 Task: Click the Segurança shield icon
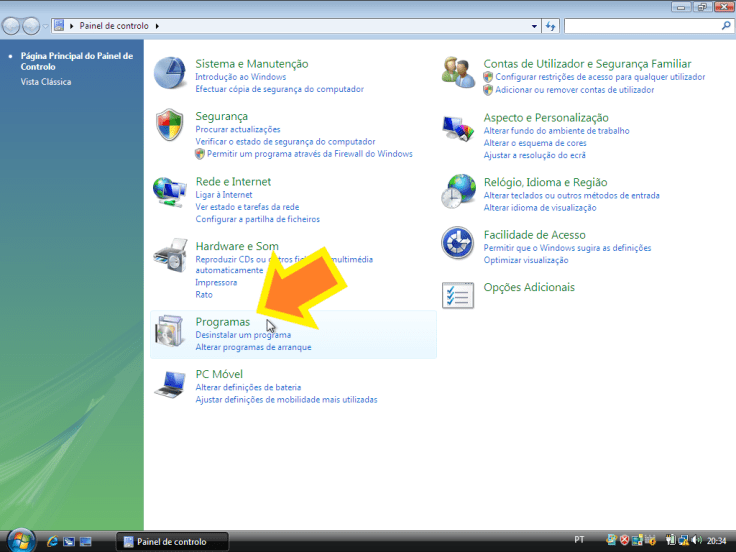point(169,126)
